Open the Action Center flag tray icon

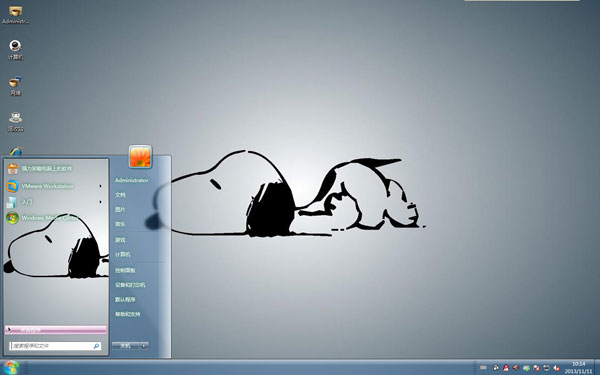[536, 368]
